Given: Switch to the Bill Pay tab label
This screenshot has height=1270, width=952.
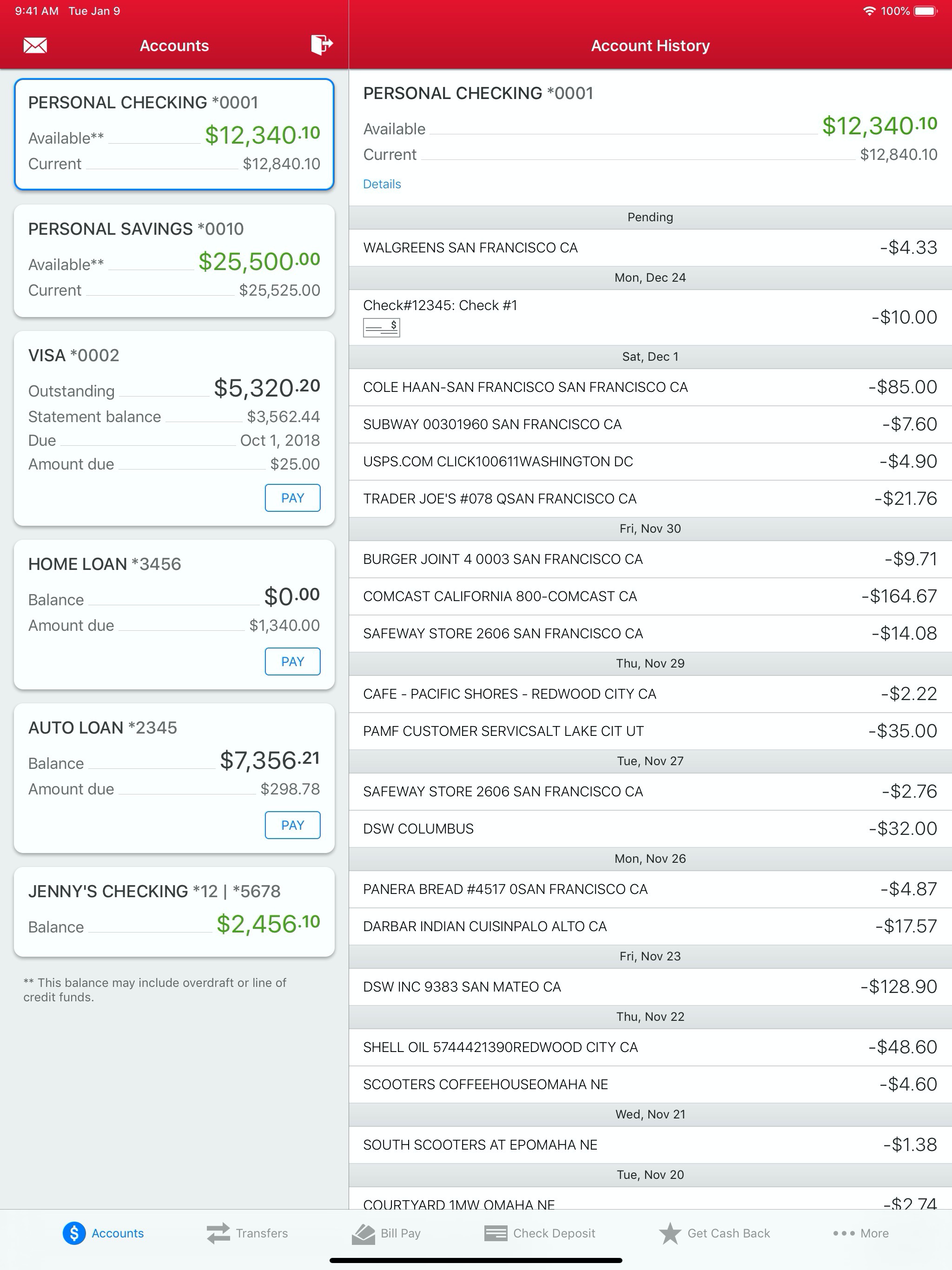Looking at the screenshot, I should click(x=401, y=1233).
